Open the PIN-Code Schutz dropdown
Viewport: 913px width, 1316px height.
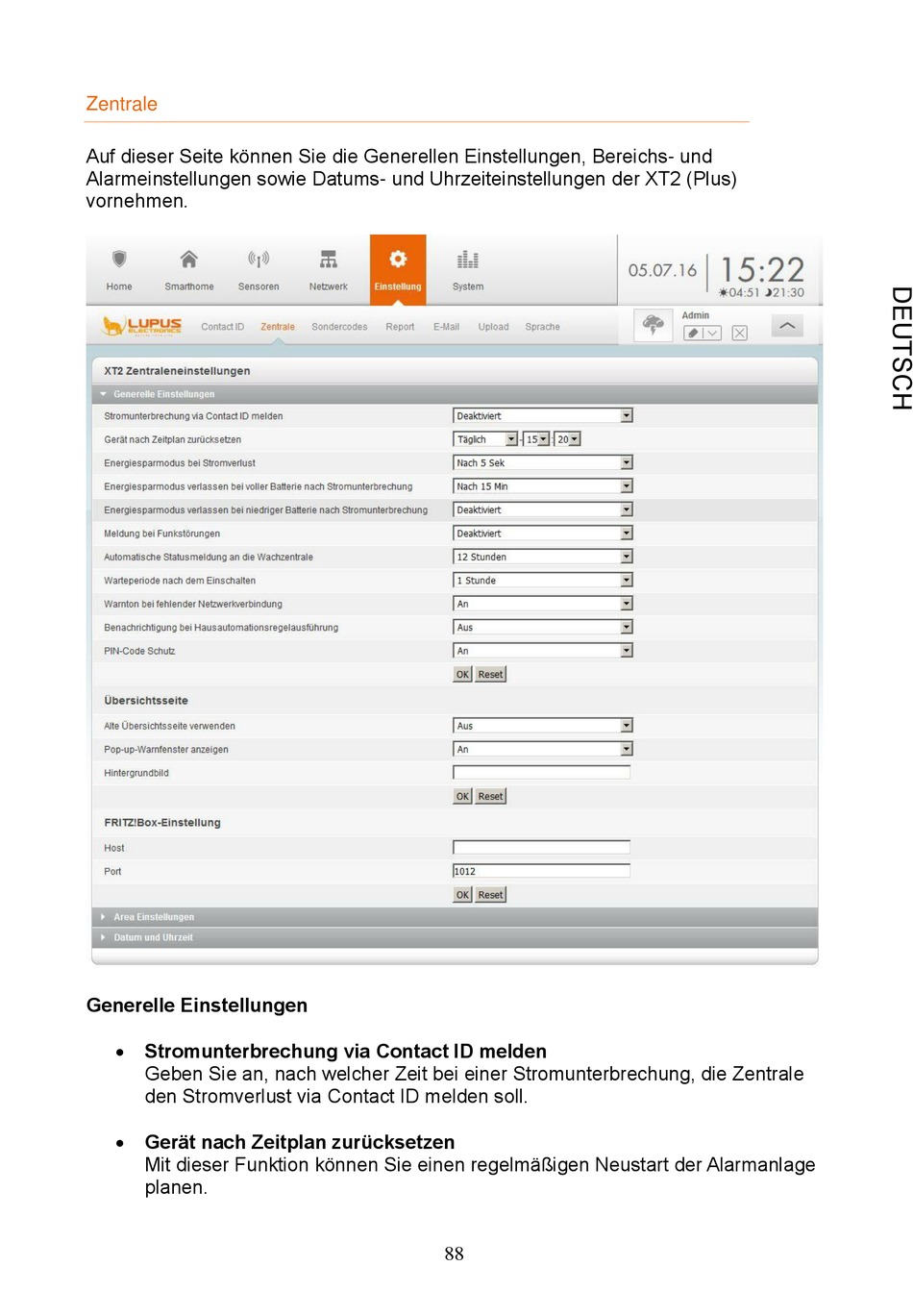[543, 651]
